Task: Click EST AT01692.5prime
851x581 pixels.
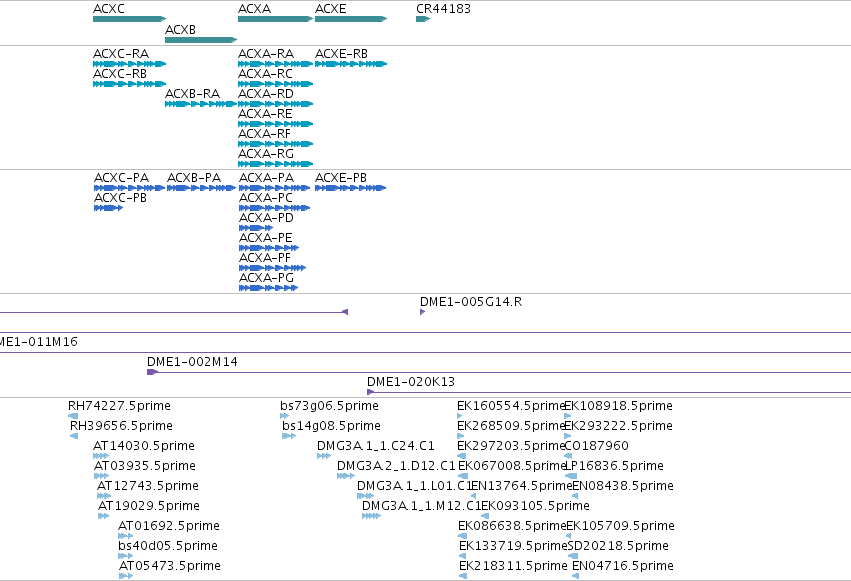Action: point(126,536)
